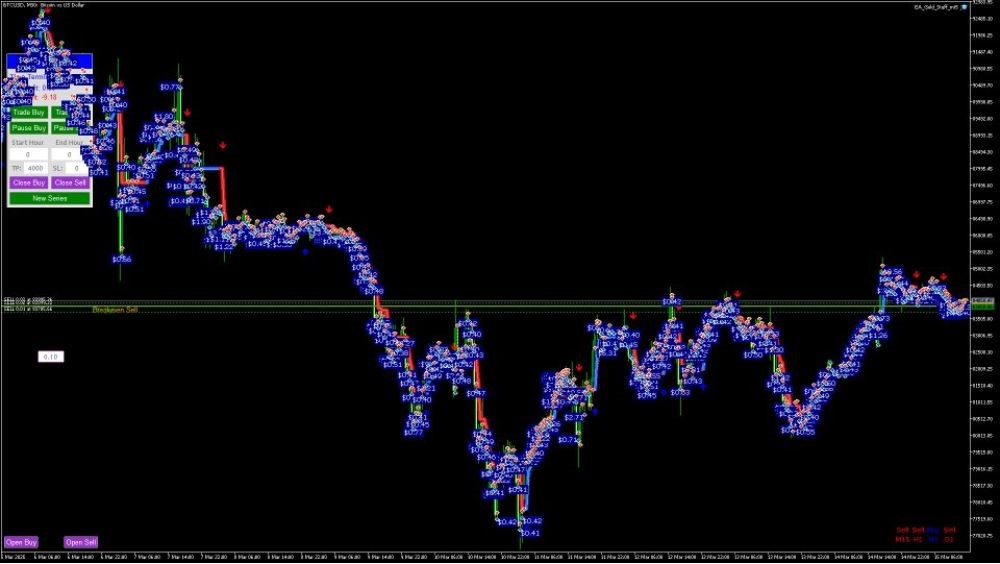The width and height of the screenshot is (1000, 564).
Task: Click the TP value field showing 4000
Action: [x=35, y=168]
